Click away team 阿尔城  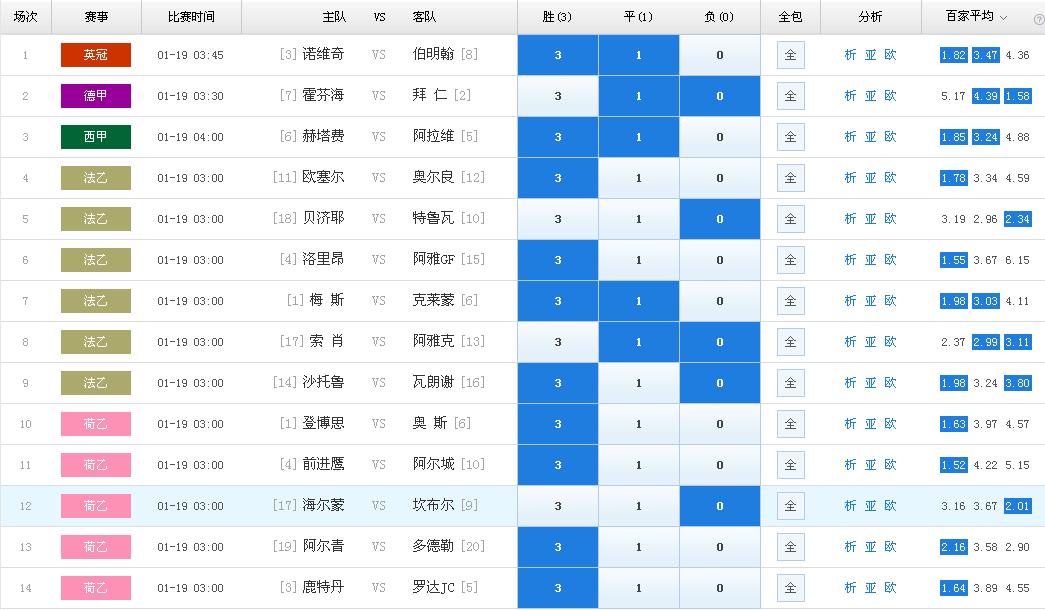[433, 465]
